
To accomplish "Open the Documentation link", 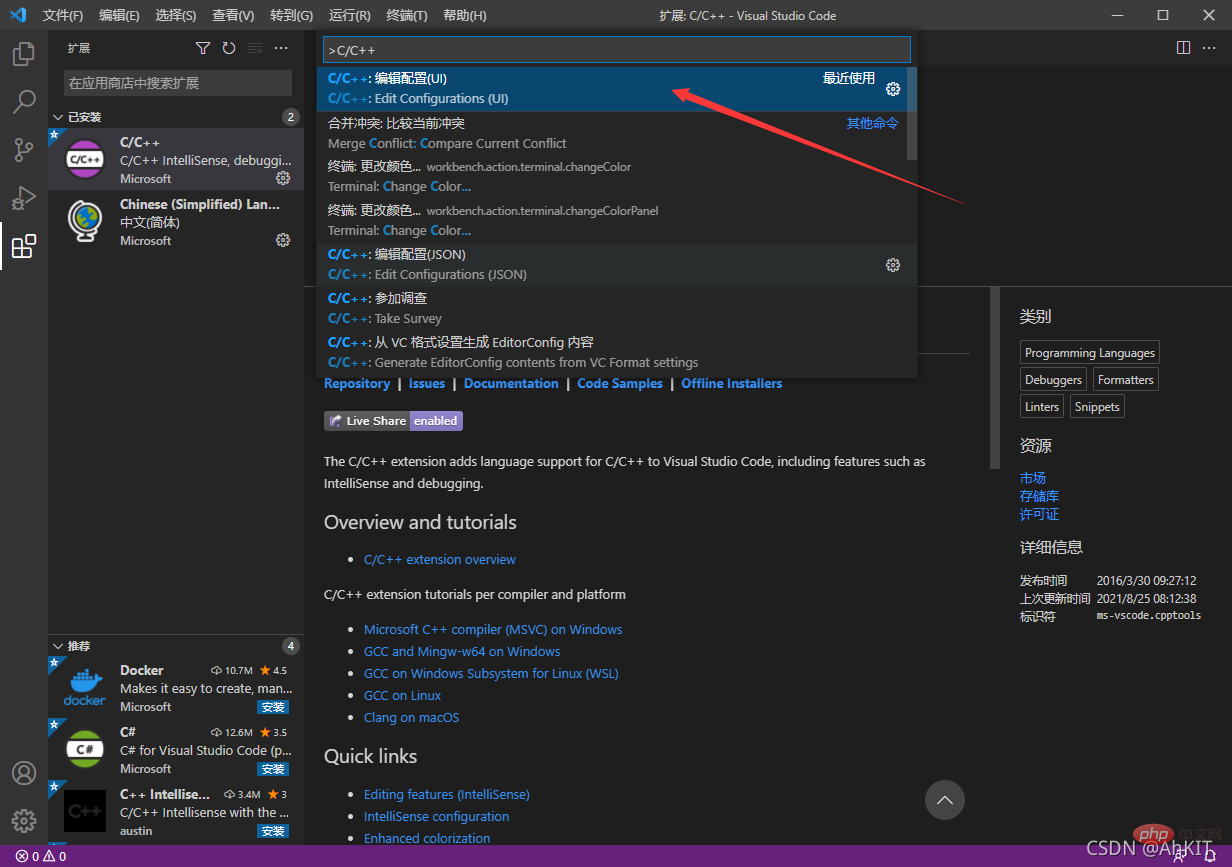I will point(511,384).
